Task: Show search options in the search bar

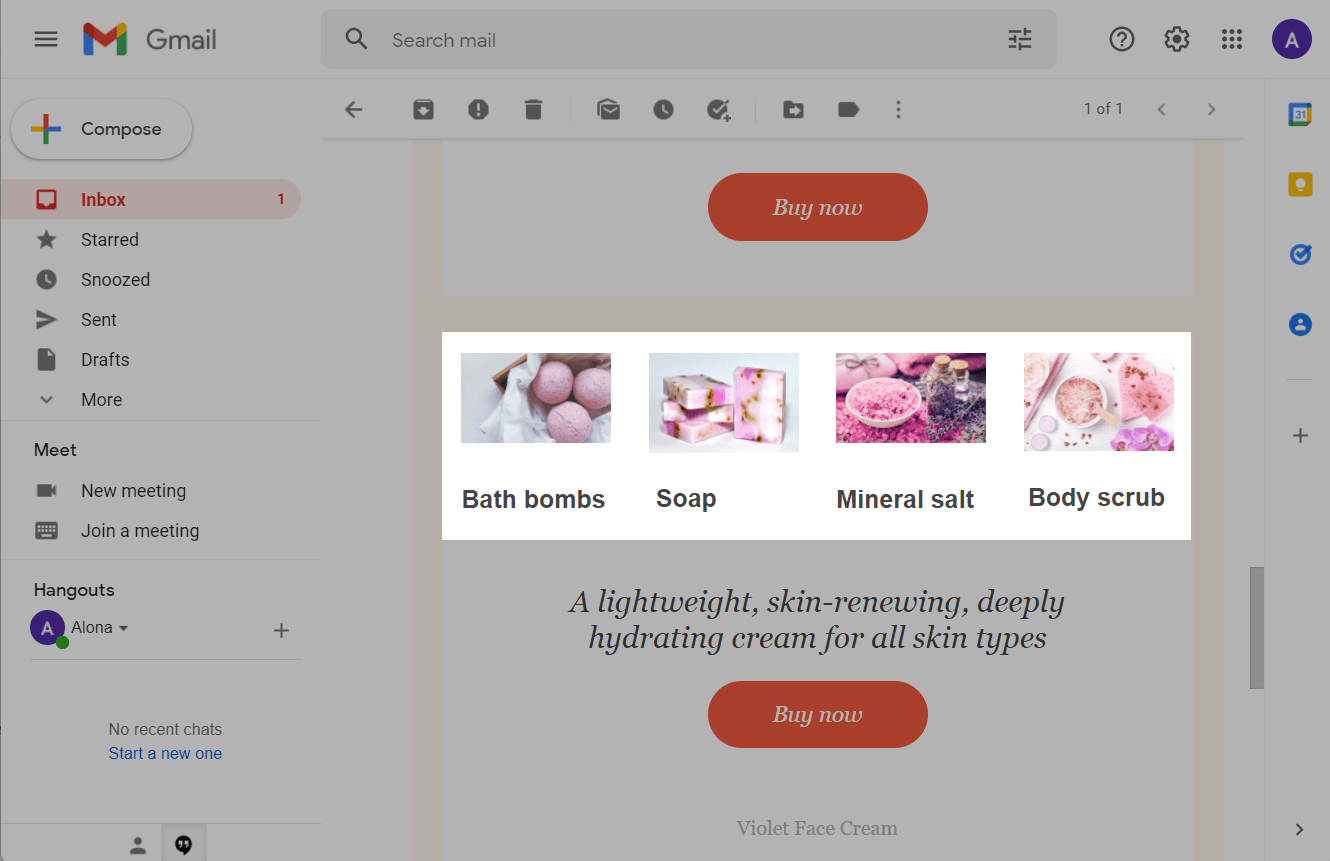Action: point(1019,40)
